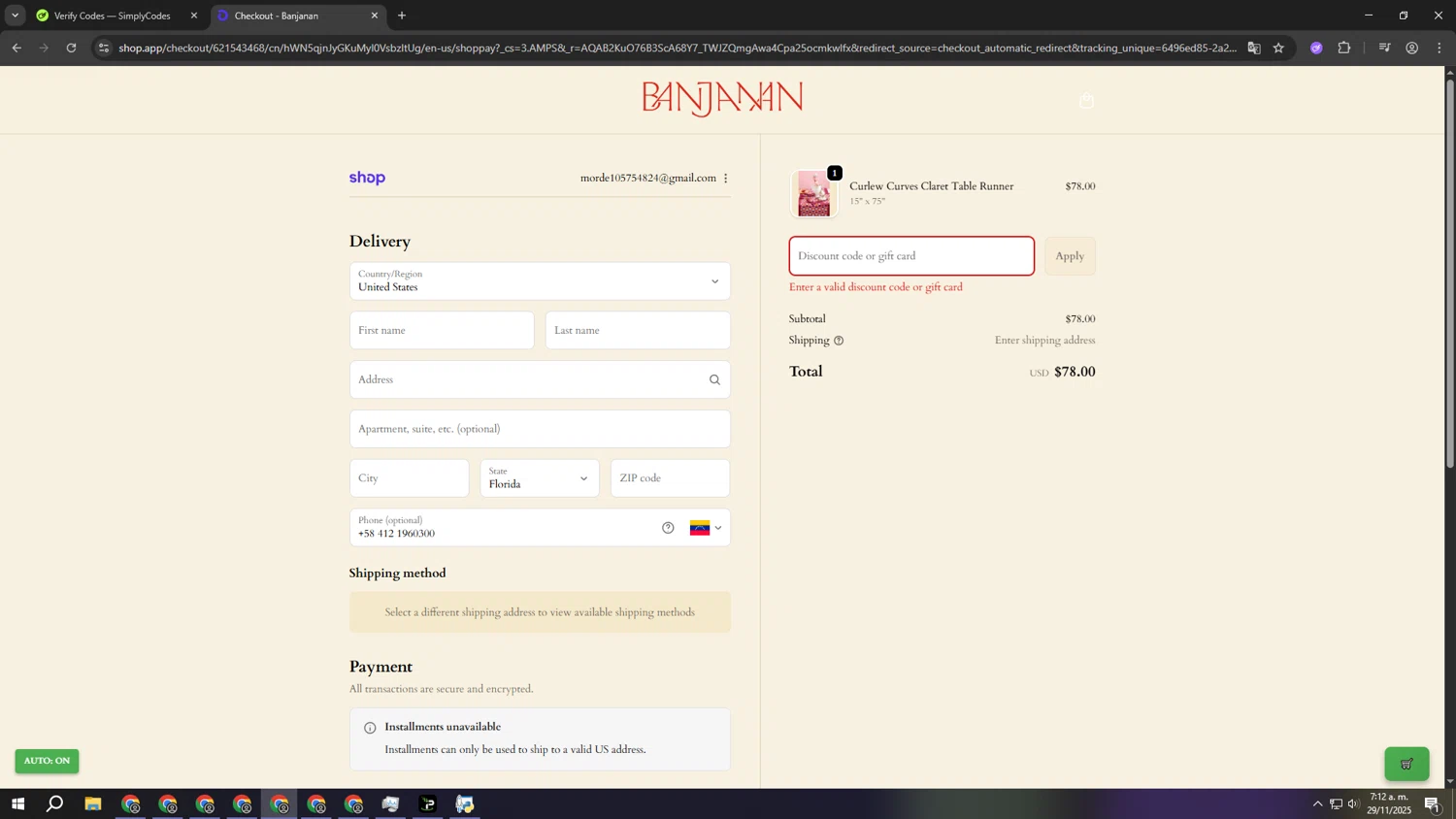This screenshot has width=1456, height=819.
Task: Show hidden system tray icons
Action: [1317, 803]
